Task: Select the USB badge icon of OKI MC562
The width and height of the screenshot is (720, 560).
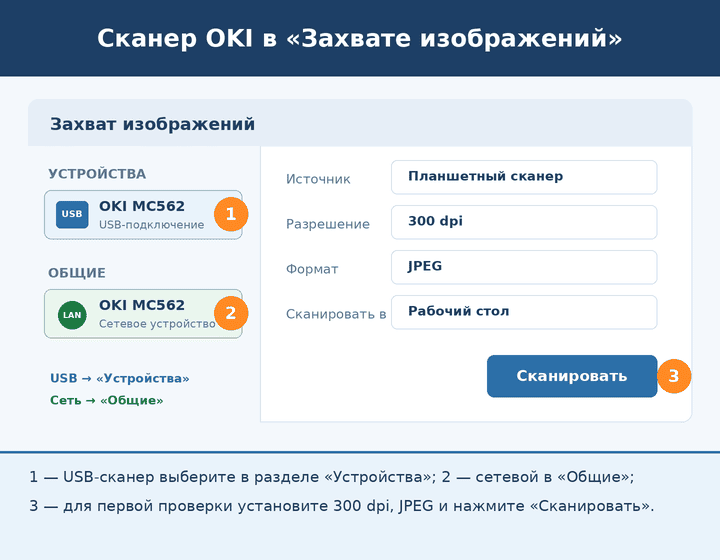Action: 72,214
